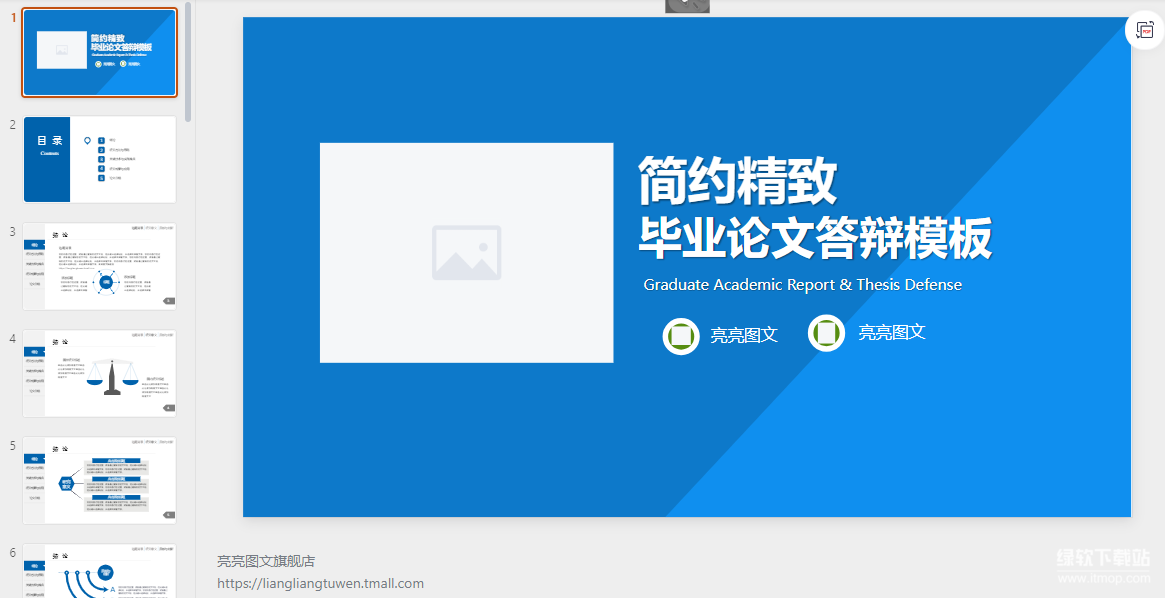The height and width of the screenshot is (598, 1165).
Task: Click the second green circle icon
Action: [826, 333]
